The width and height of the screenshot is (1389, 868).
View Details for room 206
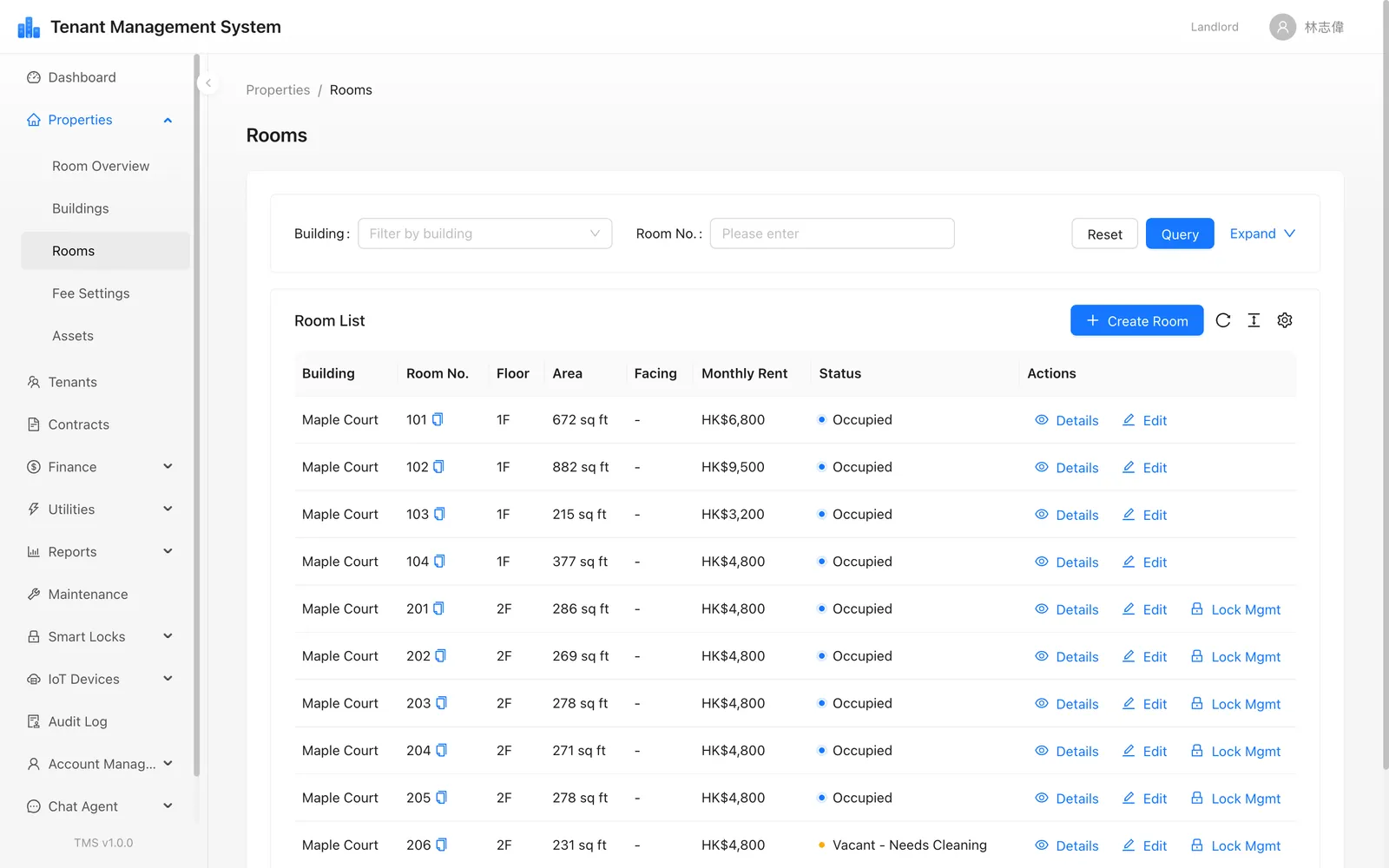click(x=1067, y=845)
